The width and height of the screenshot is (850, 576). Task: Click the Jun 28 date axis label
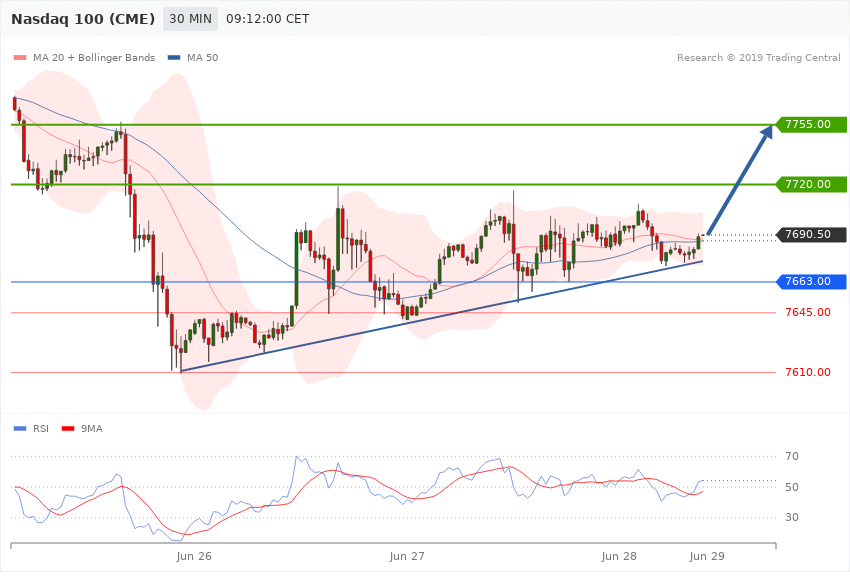point(619,556)
